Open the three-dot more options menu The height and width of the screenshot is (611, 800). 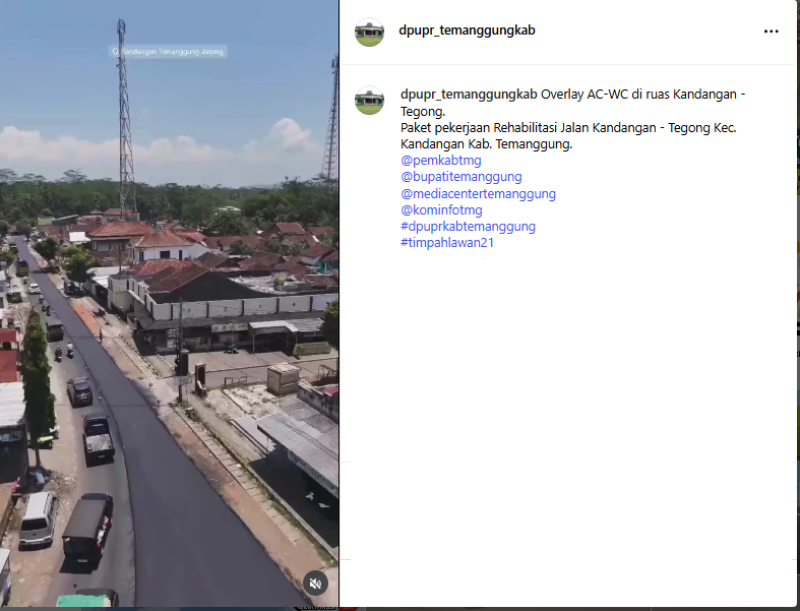pos(771,31)
